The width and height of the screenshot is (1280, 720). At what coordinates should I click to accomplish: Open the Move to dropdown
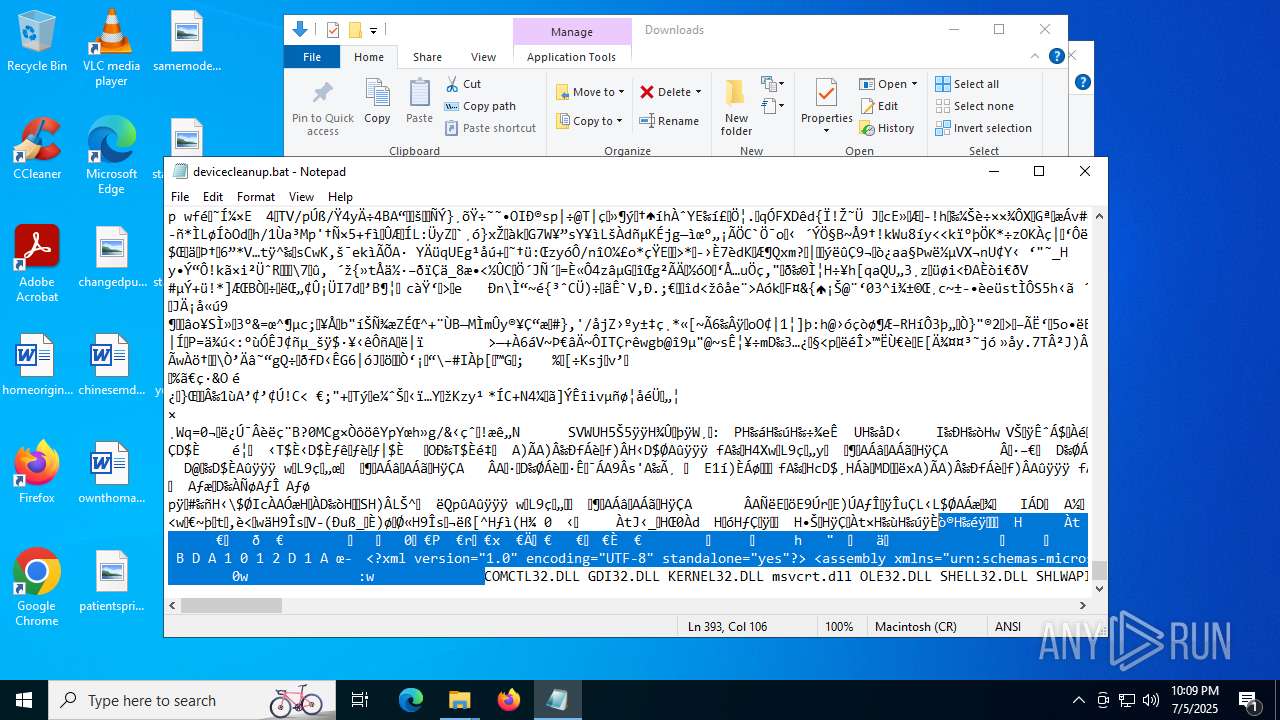(x=590, y=92)
